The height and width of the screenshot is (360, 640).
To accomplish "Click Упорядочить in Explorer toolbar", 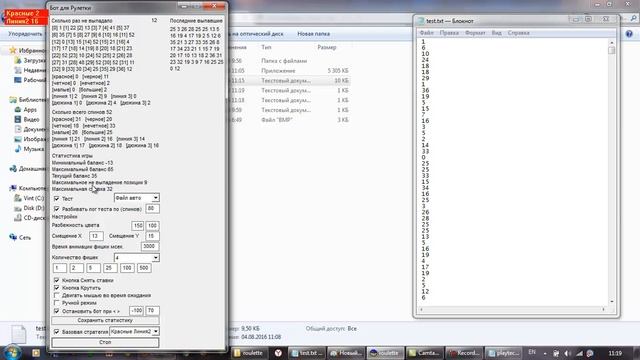I will point(25,34).
